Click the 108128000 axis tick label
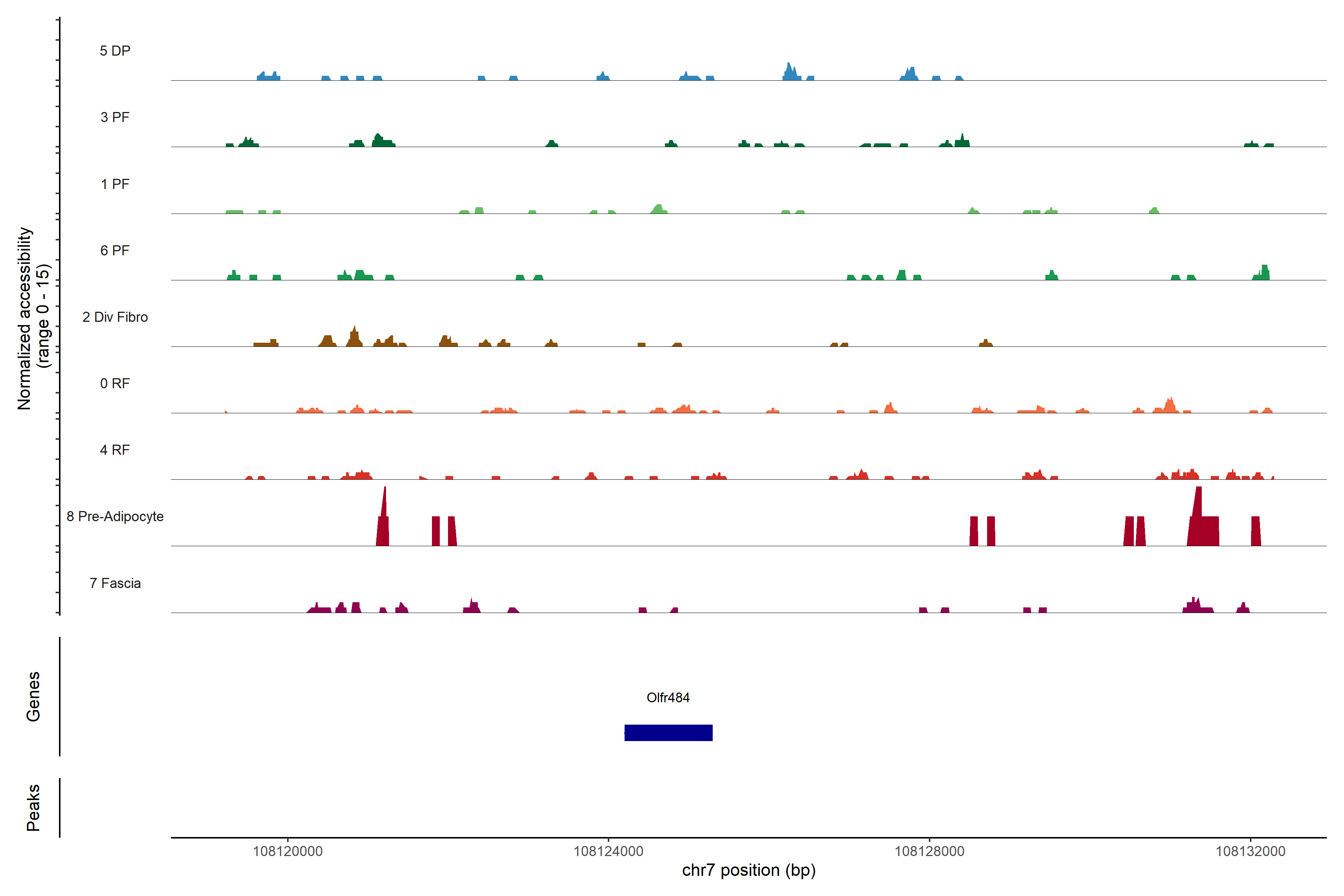 click(929, 852)
